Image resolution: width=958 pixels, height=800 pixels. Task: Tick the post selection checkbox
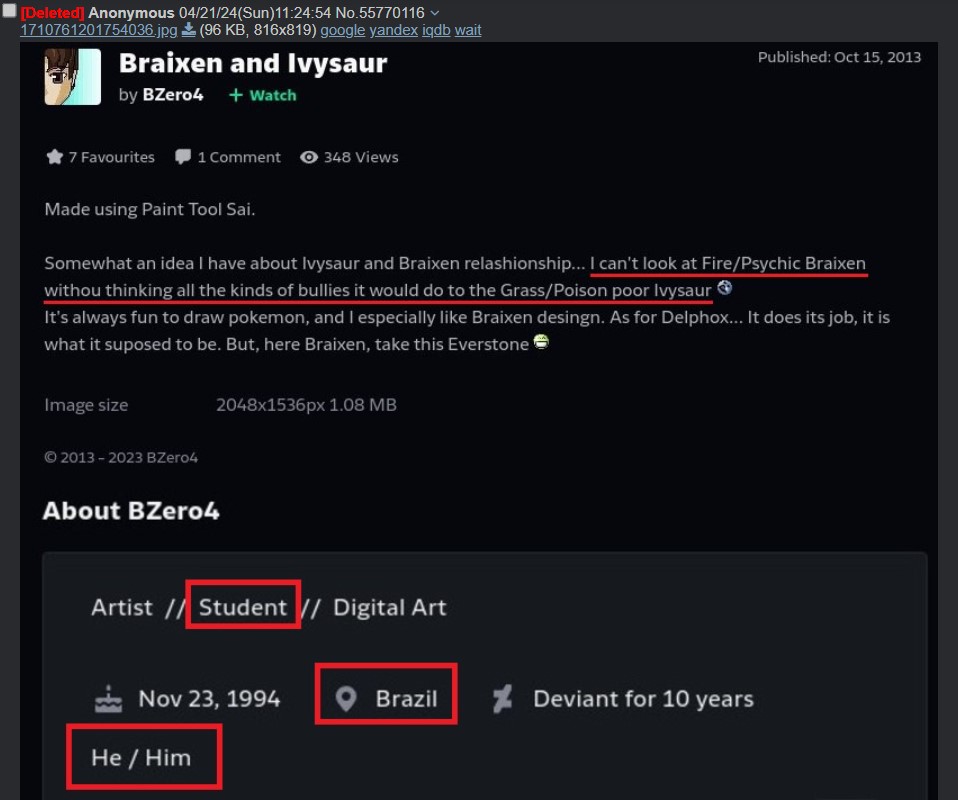pos(10,11)
